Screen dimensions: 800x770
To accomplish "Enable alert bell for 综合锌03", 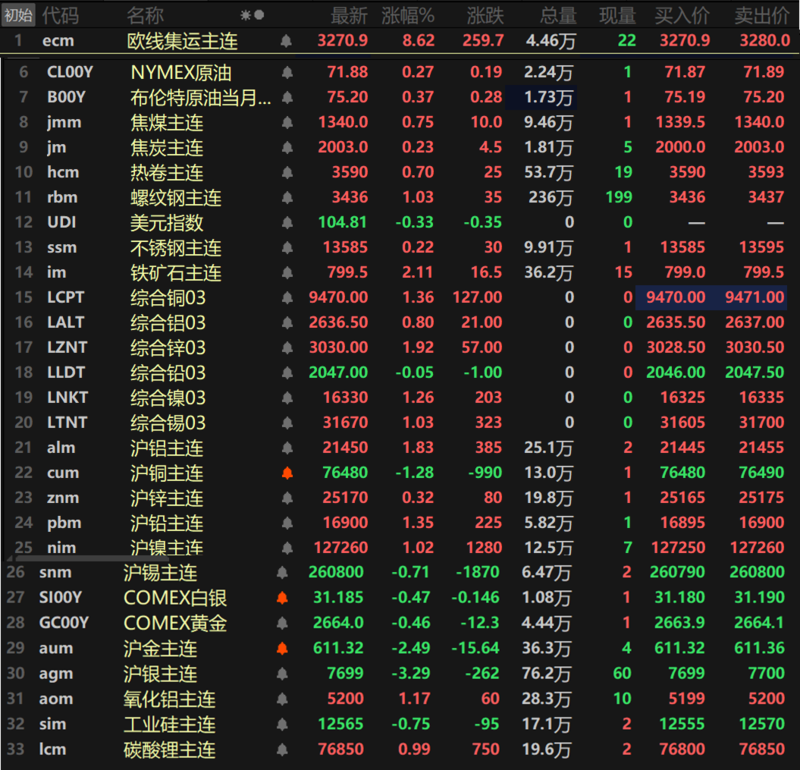I will click(287, 347).
